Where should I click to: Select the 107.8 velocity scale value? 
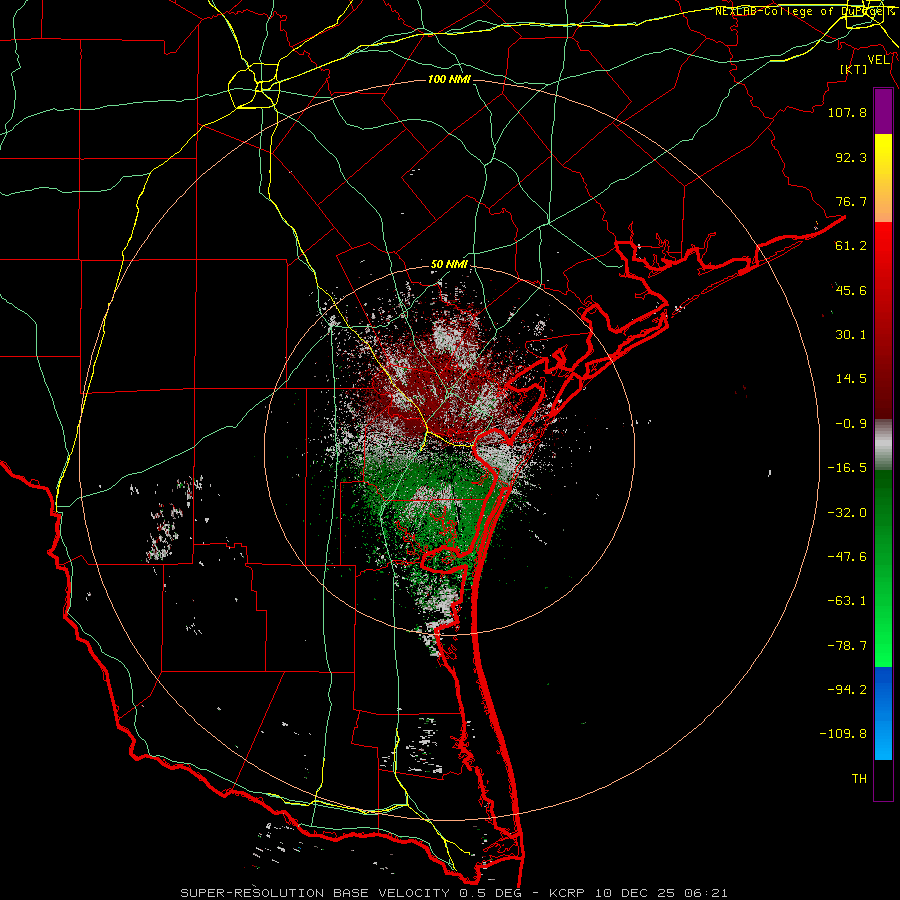847,112
